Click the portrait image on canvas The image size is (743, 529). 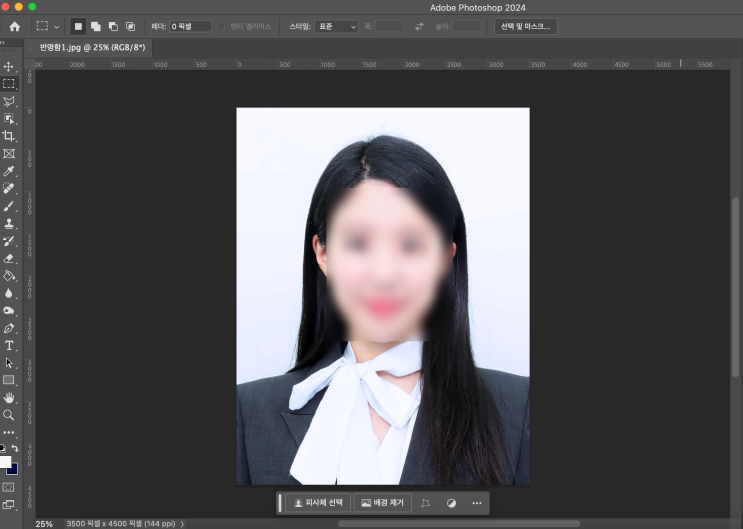(383, 296)
